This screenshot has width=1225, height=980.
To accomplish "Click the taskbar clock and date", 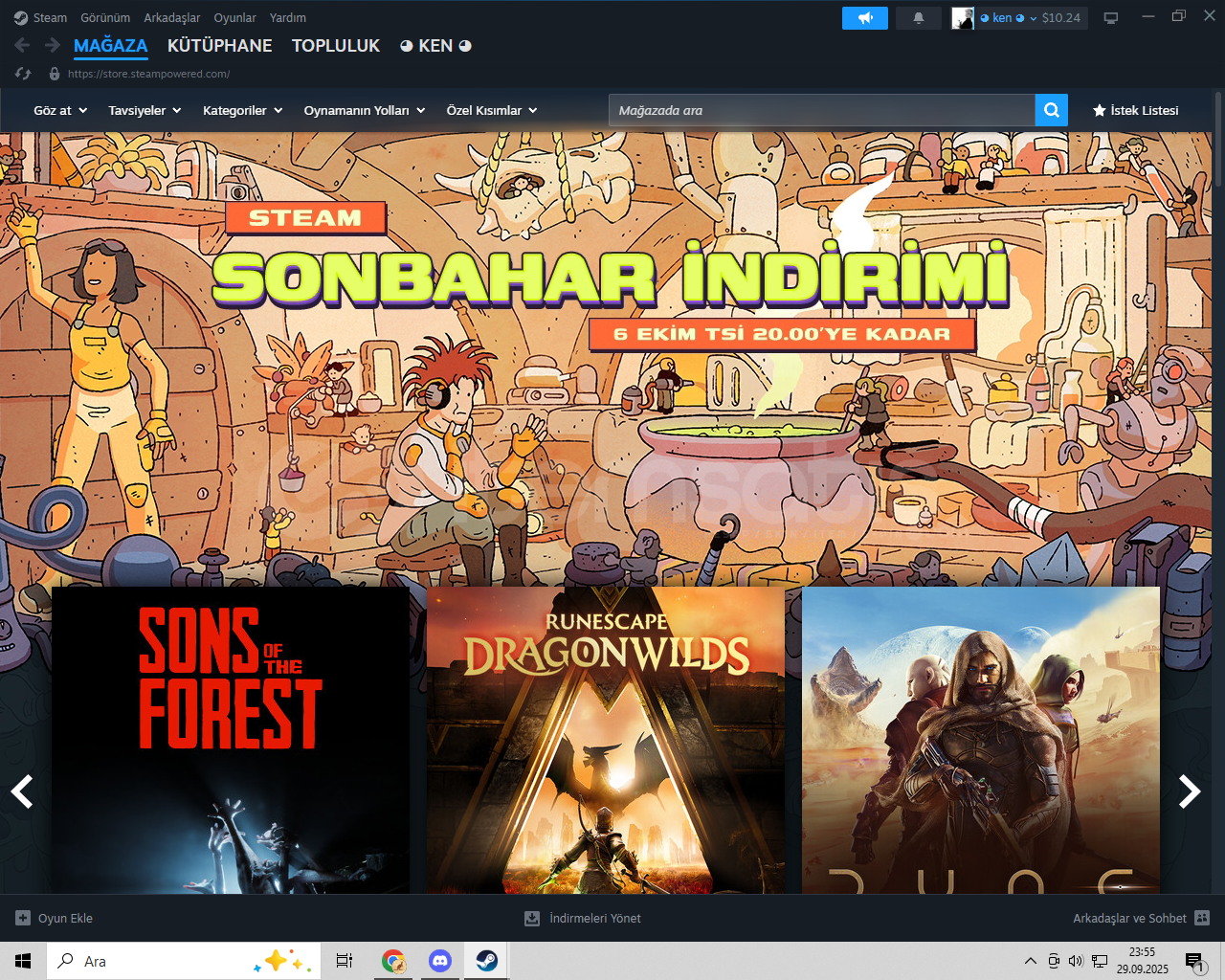I will [1142, 961].
